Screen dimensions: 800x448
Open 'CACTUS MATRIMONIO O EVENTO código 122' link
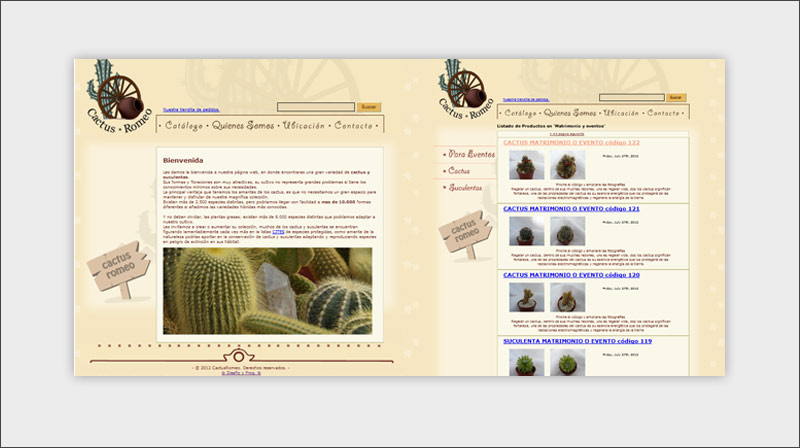pyautogui.click(x=571, y=142)
